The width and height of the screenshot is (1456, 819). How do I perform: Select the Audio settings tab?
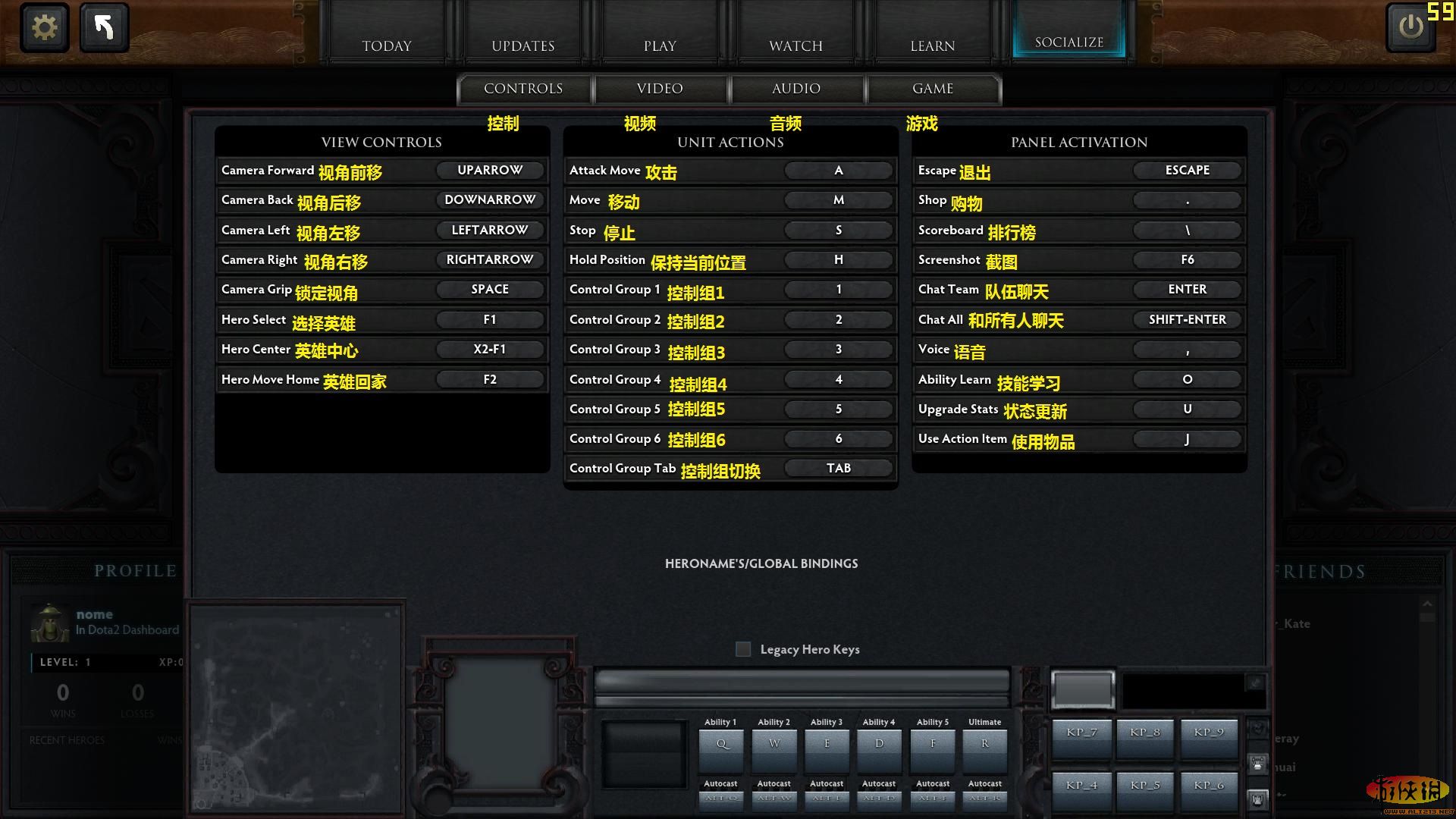click(796, 88)
